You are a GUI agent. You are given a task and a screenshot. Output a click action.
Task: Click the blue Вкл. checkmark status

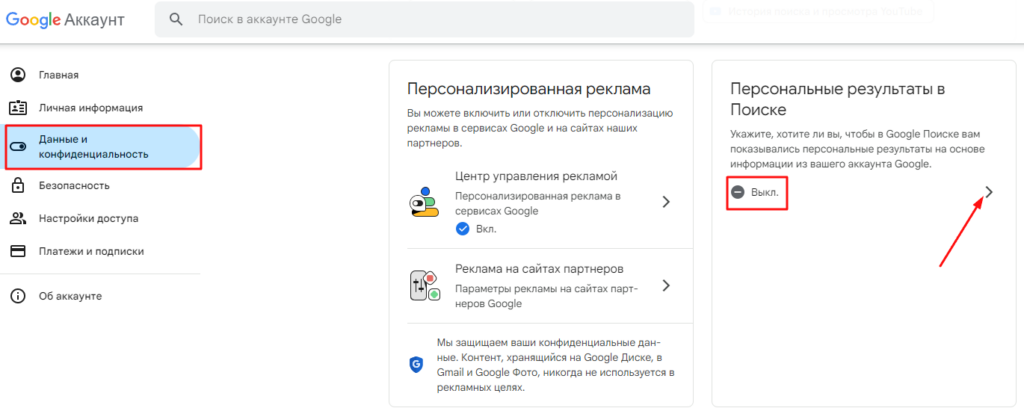pos(475,229)
